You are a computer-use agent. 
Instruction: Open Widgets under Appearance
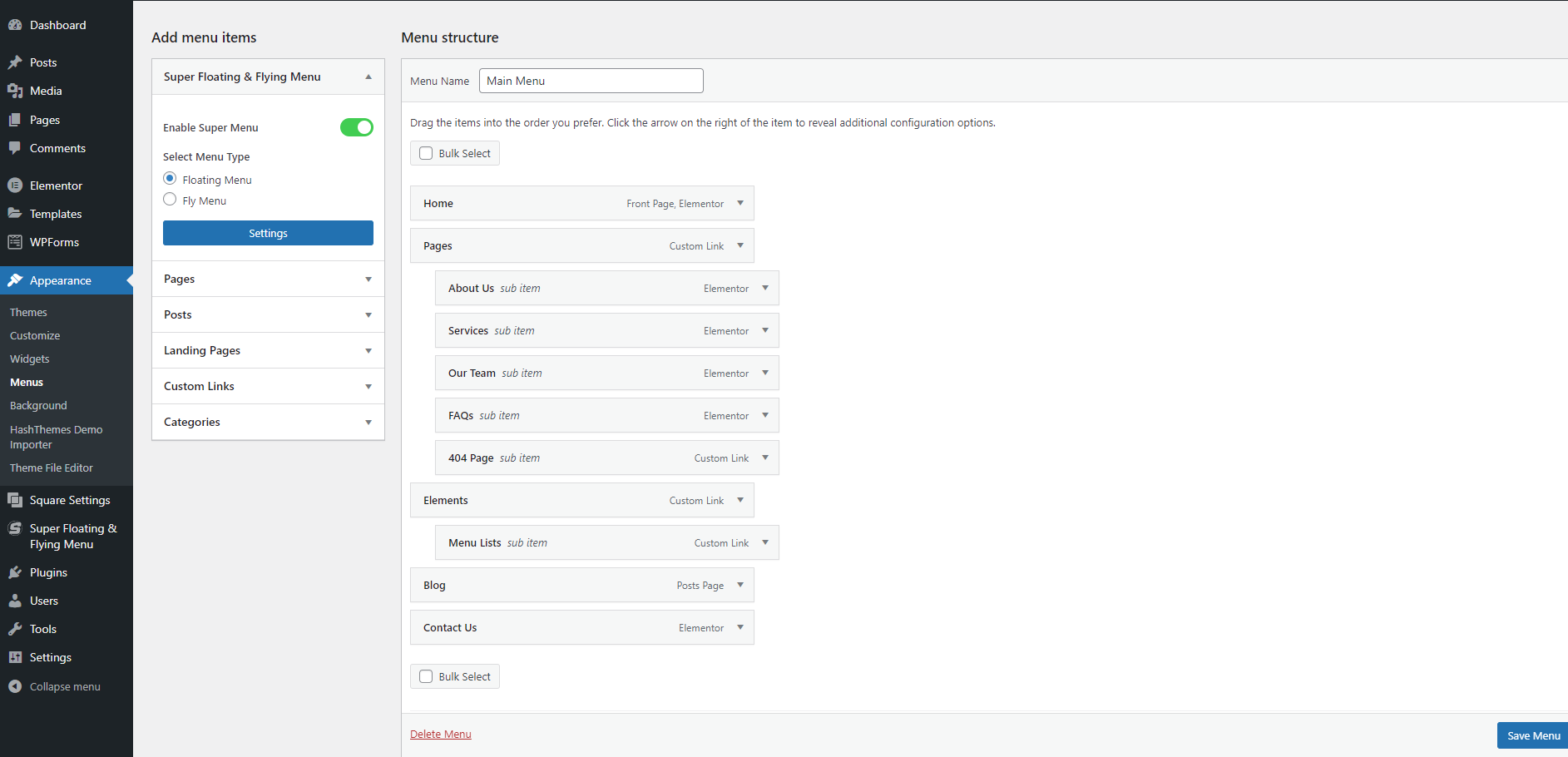pos(30,359)
